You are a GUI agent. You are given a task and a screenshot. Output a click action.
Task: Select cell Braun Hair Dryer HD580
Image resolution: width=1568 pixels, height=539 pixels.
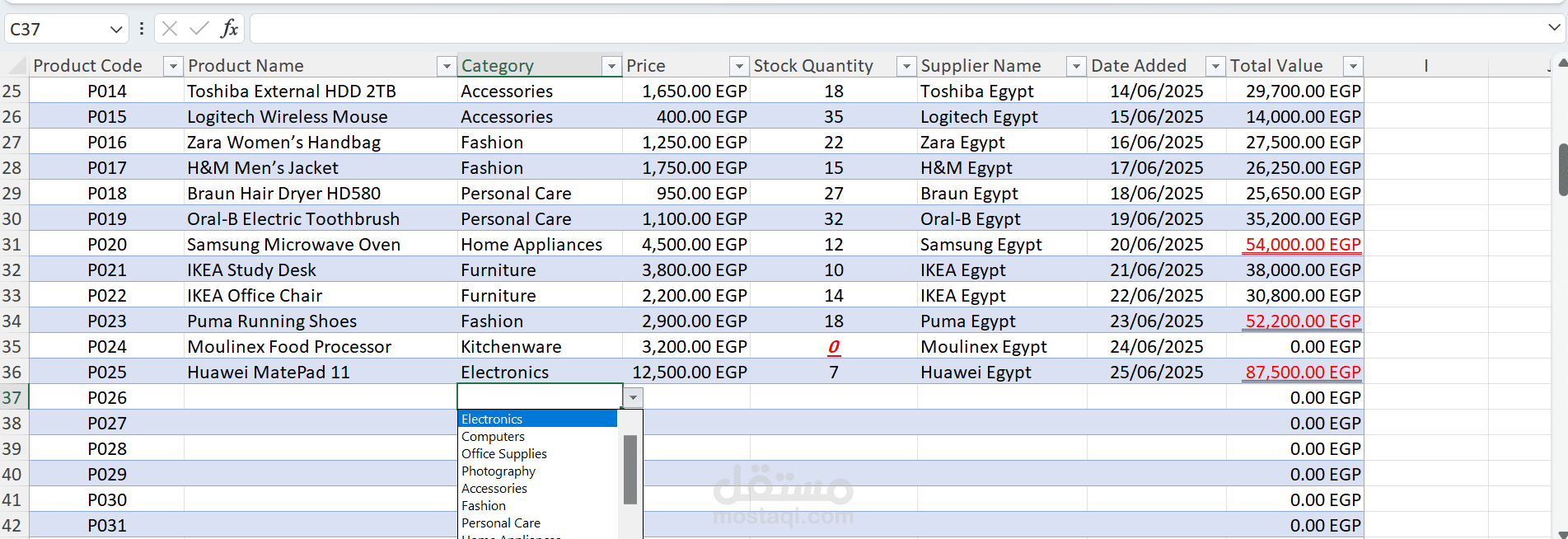(x=321, y=194)
